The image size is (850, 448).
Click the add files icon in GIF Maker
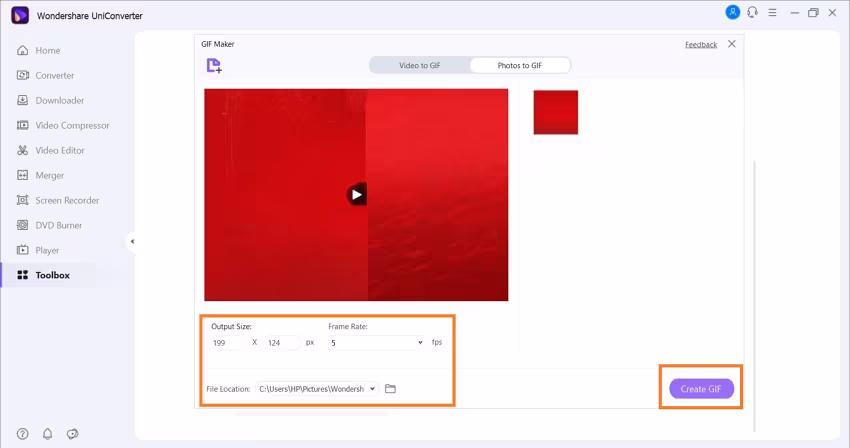pyautogui.click(x=214, y=66)
